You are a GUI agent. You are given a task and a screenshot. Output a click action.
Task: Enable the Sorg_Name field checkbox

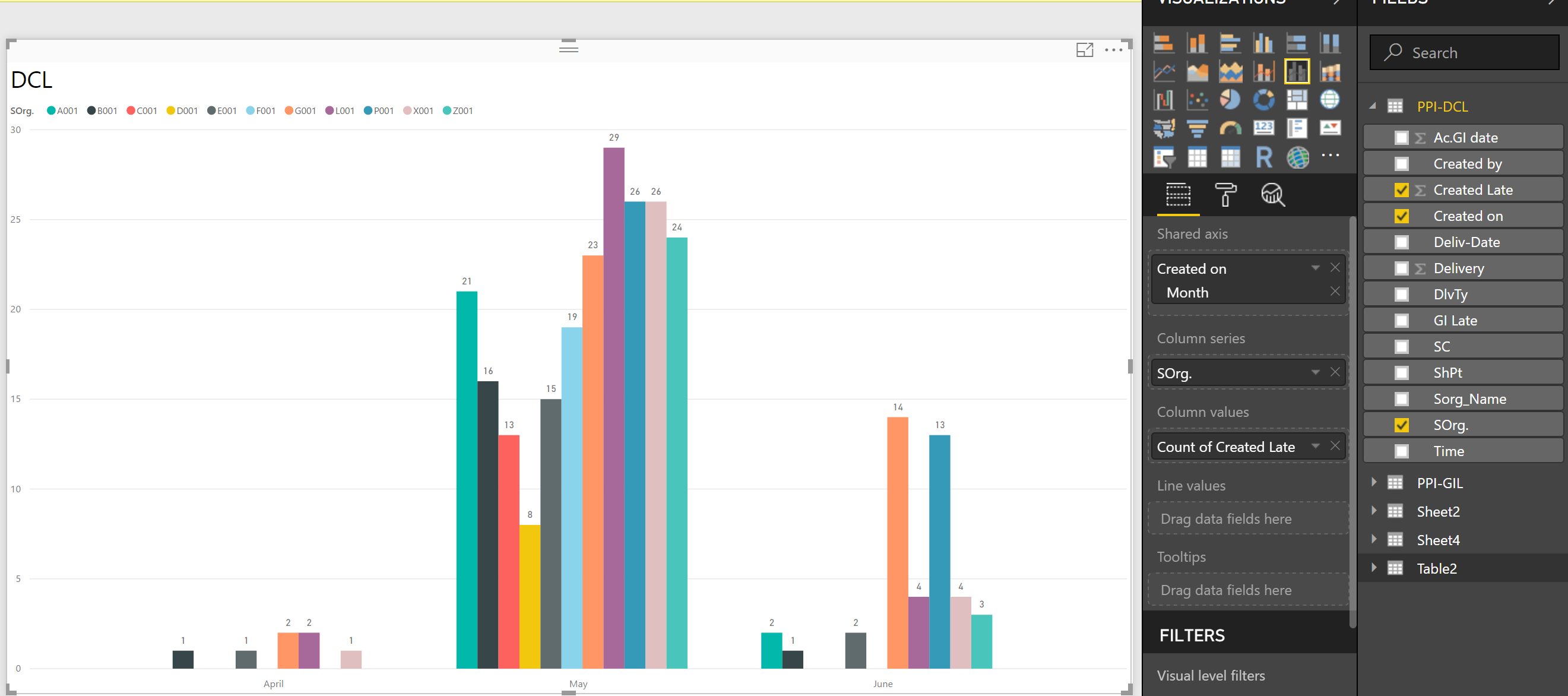pos(1401,399)
